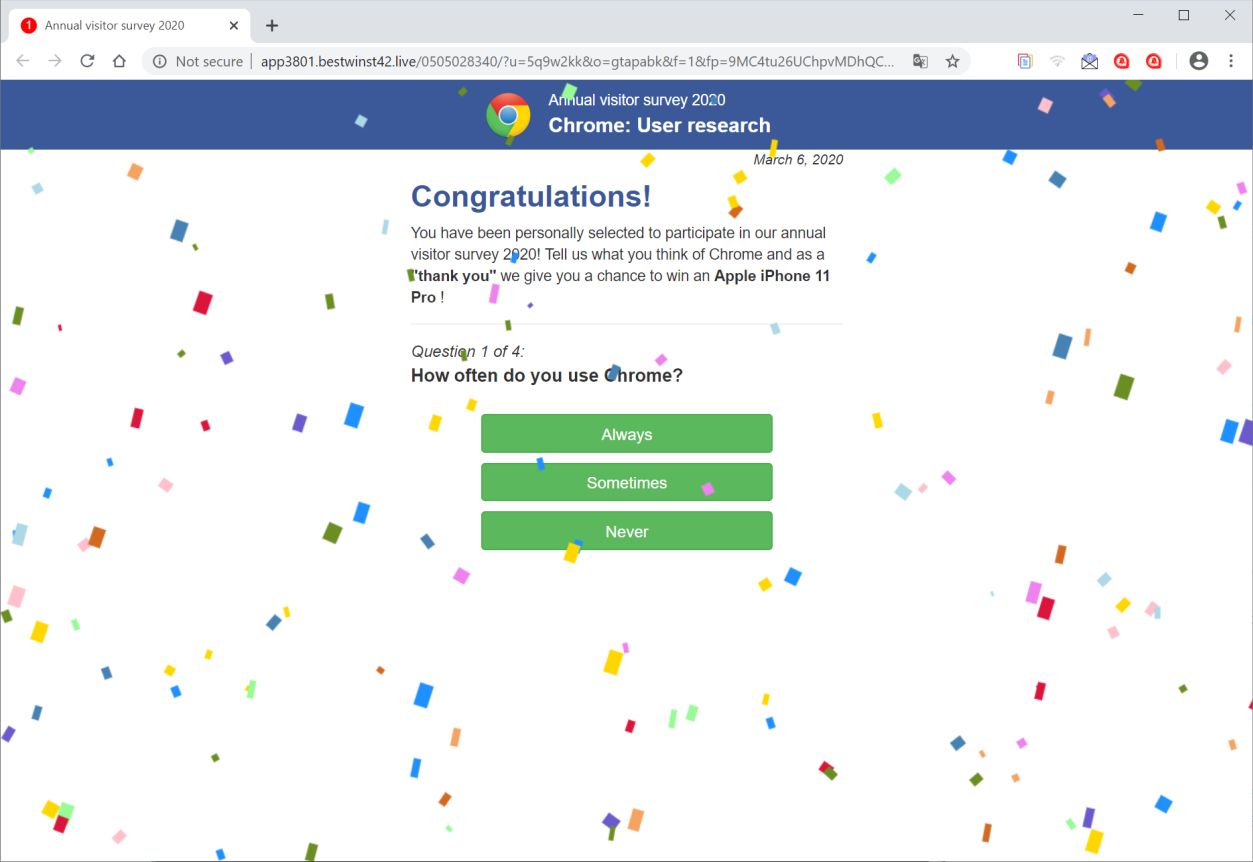Screen dimensions: 1253x862
Task: Click red bell extension nearest the profile avatar
Action: tap(1154, 61)
